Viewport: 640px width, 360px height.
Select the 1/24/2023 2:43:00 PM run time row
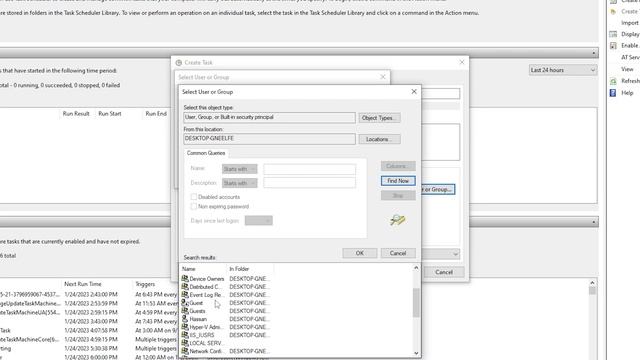click(91, 294)
